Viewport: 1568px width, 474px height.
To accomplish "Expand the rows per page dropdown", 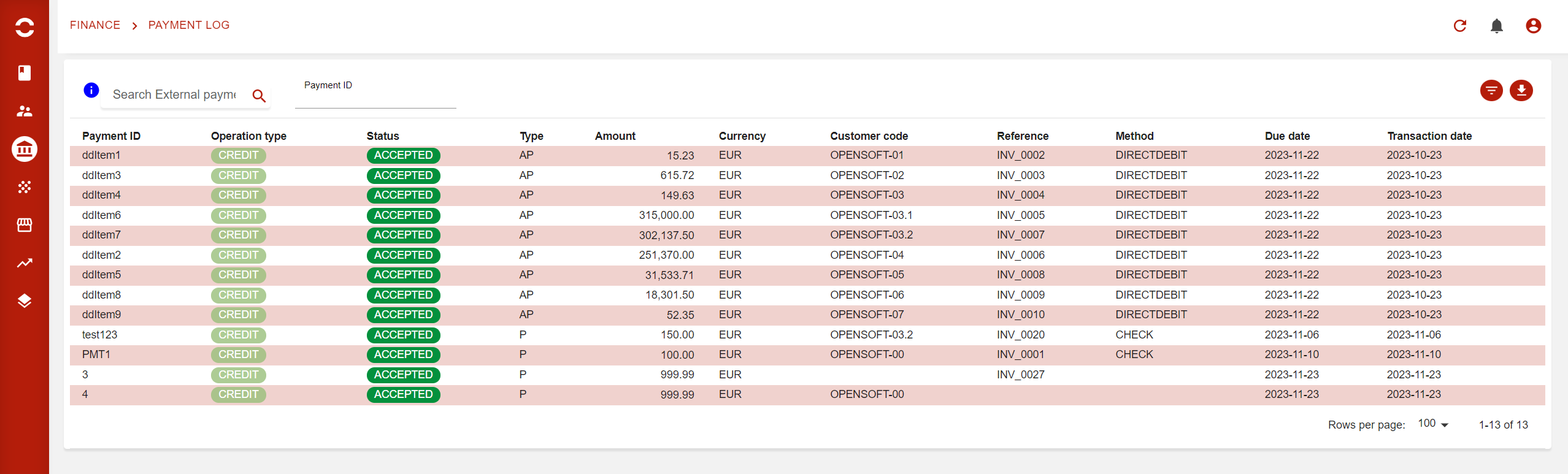I will 1433,424.
